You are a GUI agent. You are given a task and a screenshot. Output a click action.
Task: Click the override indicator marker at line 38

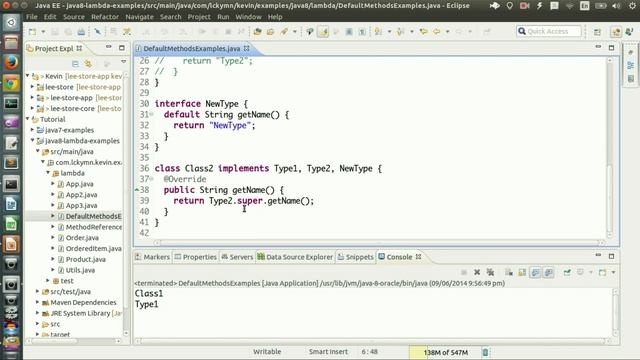pos(137,189)
